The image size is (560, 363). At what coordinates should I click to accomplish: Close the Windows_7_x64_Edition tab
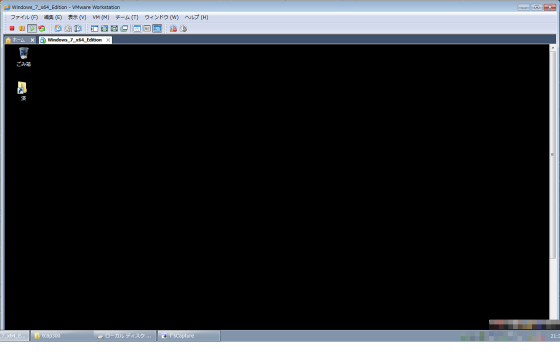point(108,40)
